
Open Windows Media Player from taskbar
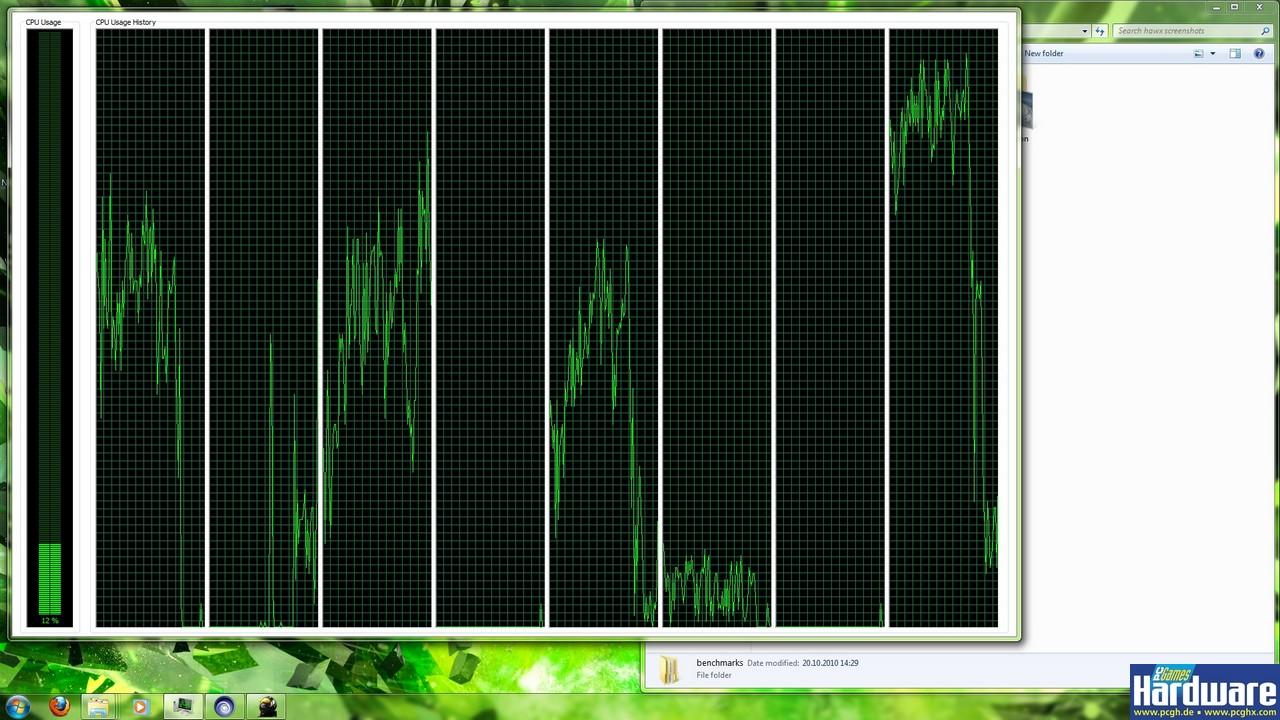(x=141, y=706)
